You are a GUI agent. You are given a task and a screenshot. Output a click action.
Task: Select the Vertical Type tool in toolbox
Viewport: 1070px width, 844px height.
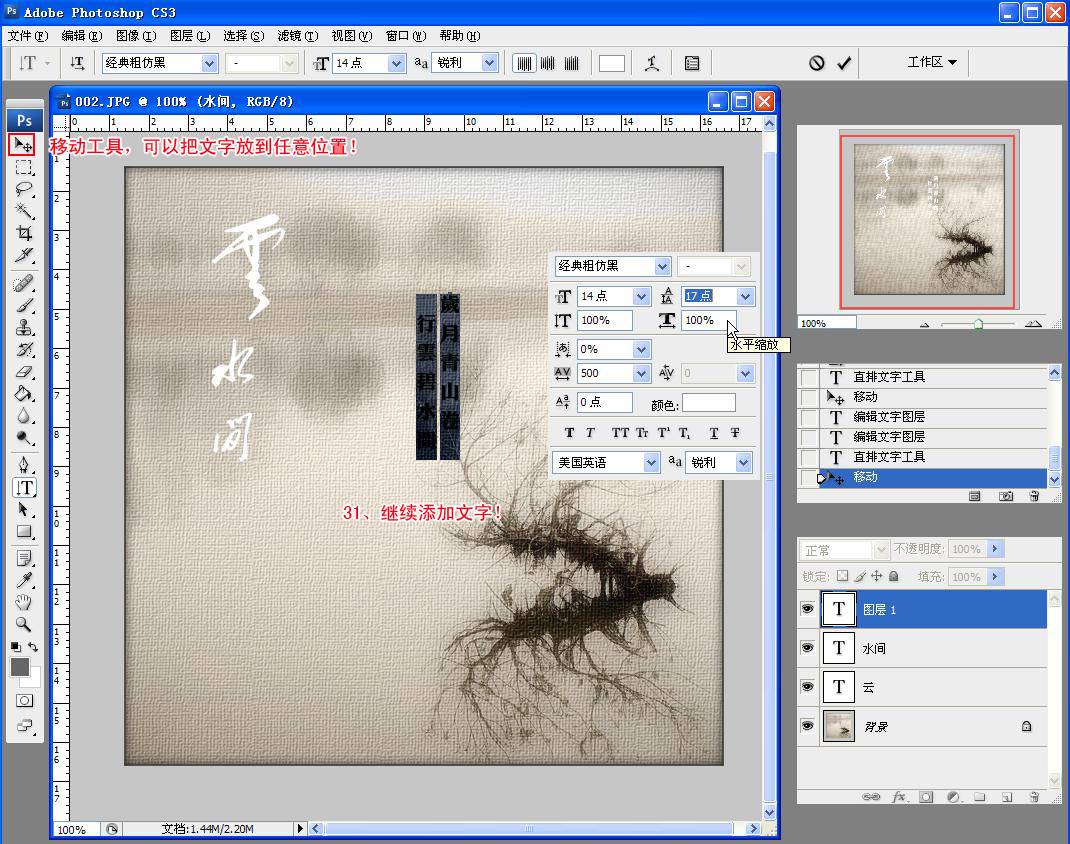pyautogui.click(x=25, y=487)
